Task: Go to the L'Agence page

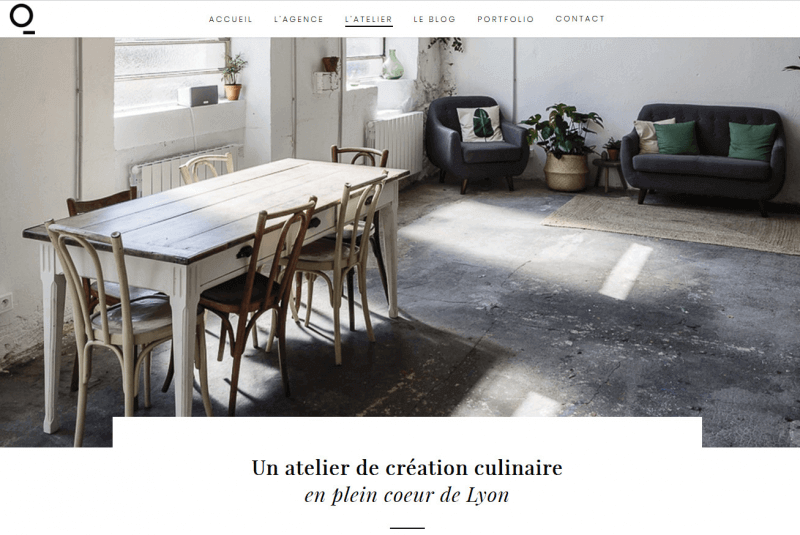Action: click(x=298, y=19)
